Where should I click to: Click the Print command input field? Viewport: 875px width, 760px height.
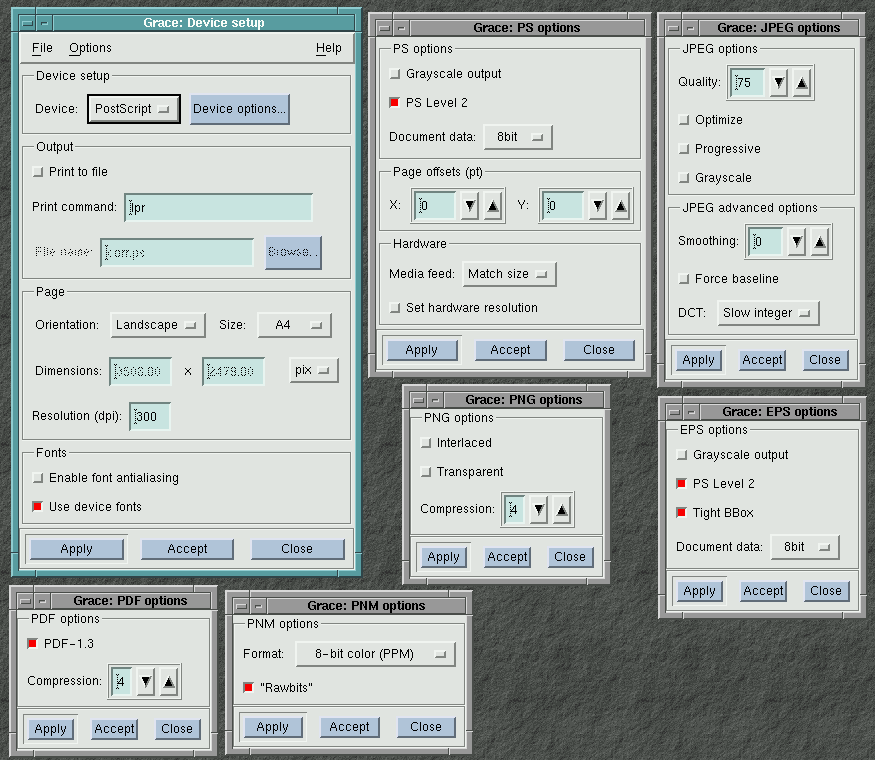(x=218, y=208)
